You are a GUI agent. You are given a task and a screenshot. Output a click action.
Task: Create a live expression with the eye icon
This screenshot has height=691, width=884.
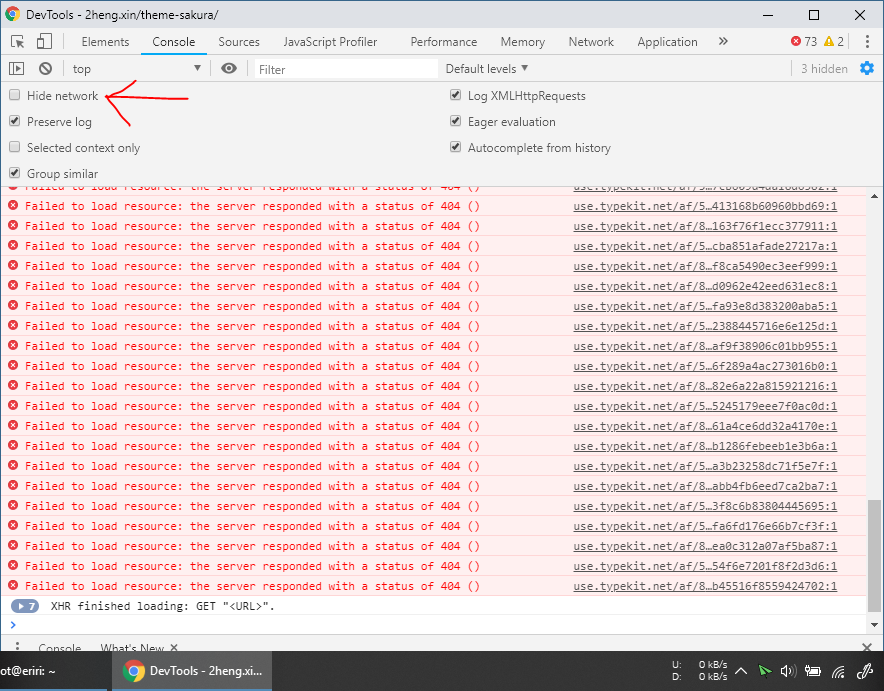click(x=228, y=69)
